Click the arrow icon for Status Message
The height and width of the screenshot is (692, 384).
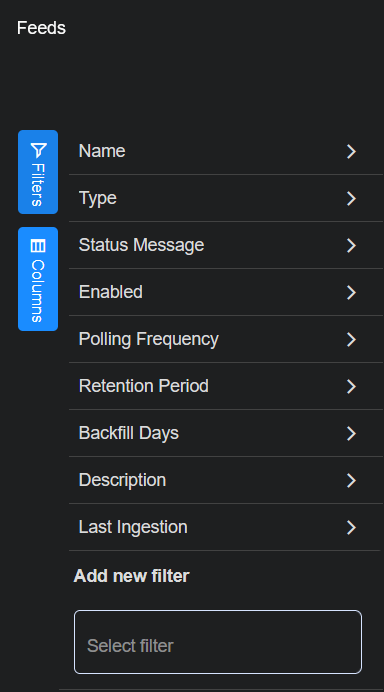[351, 245]
